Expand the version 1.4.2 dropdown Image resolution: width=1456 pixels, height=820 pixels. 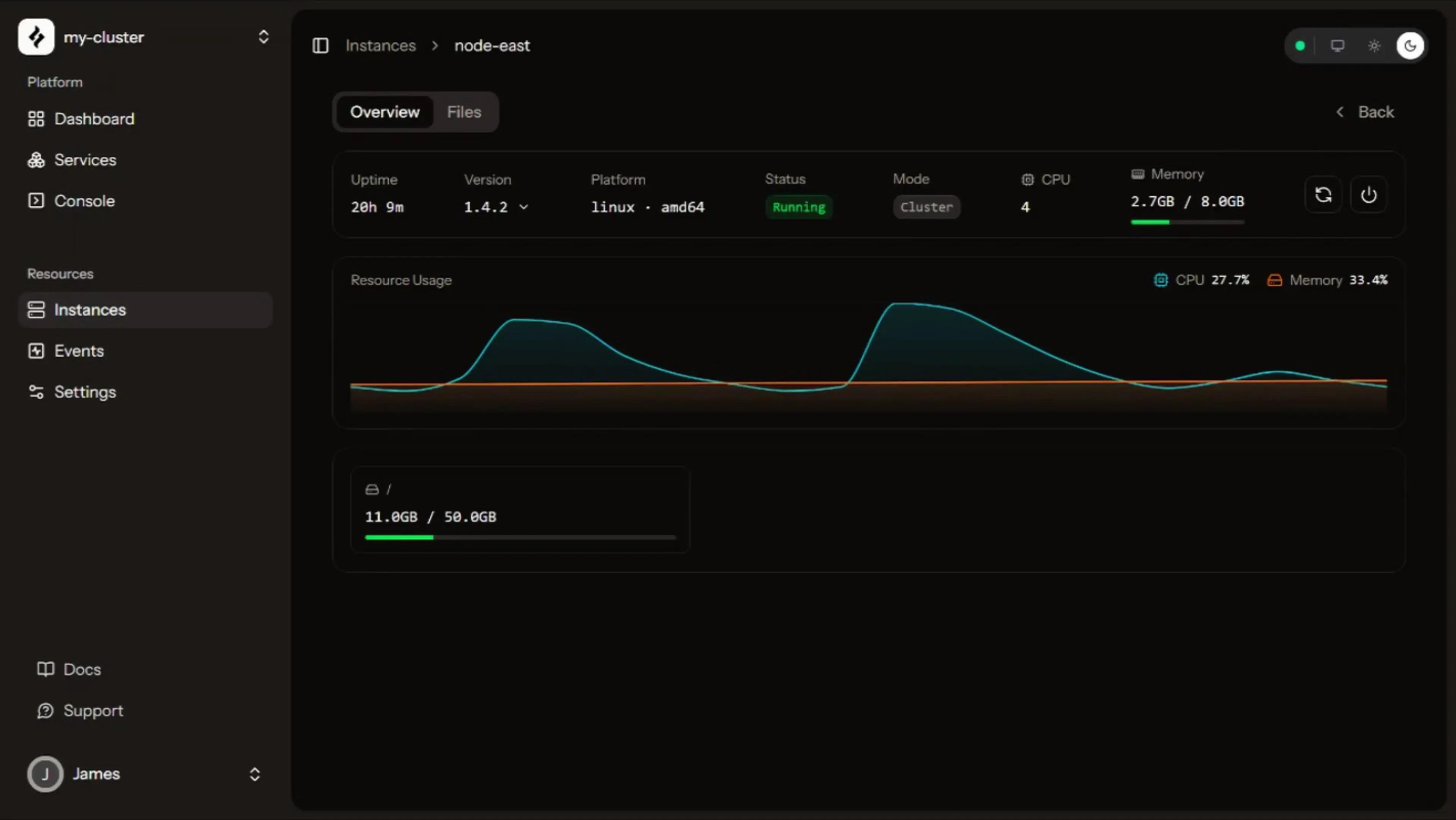coord(496,207)
